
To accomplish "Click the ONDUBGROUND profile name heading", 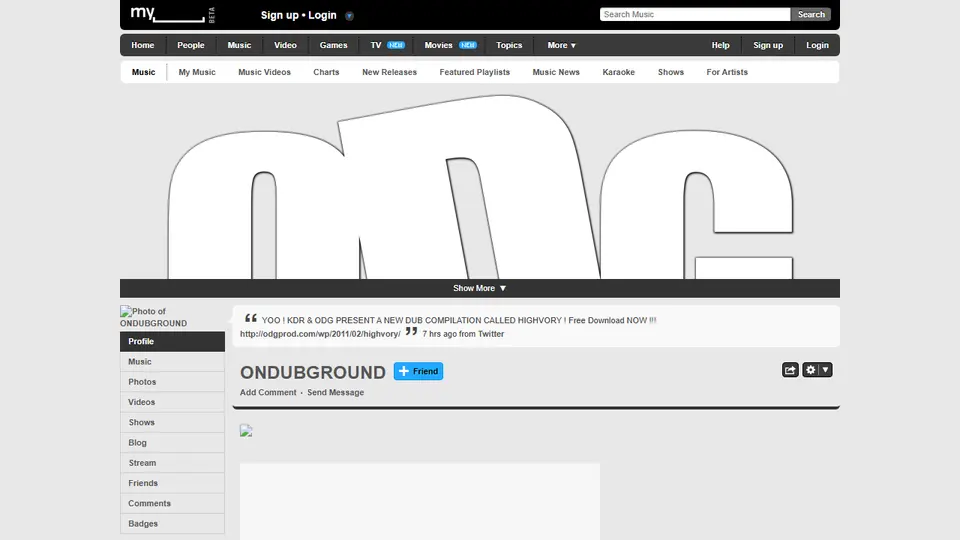I will (312, 372).
